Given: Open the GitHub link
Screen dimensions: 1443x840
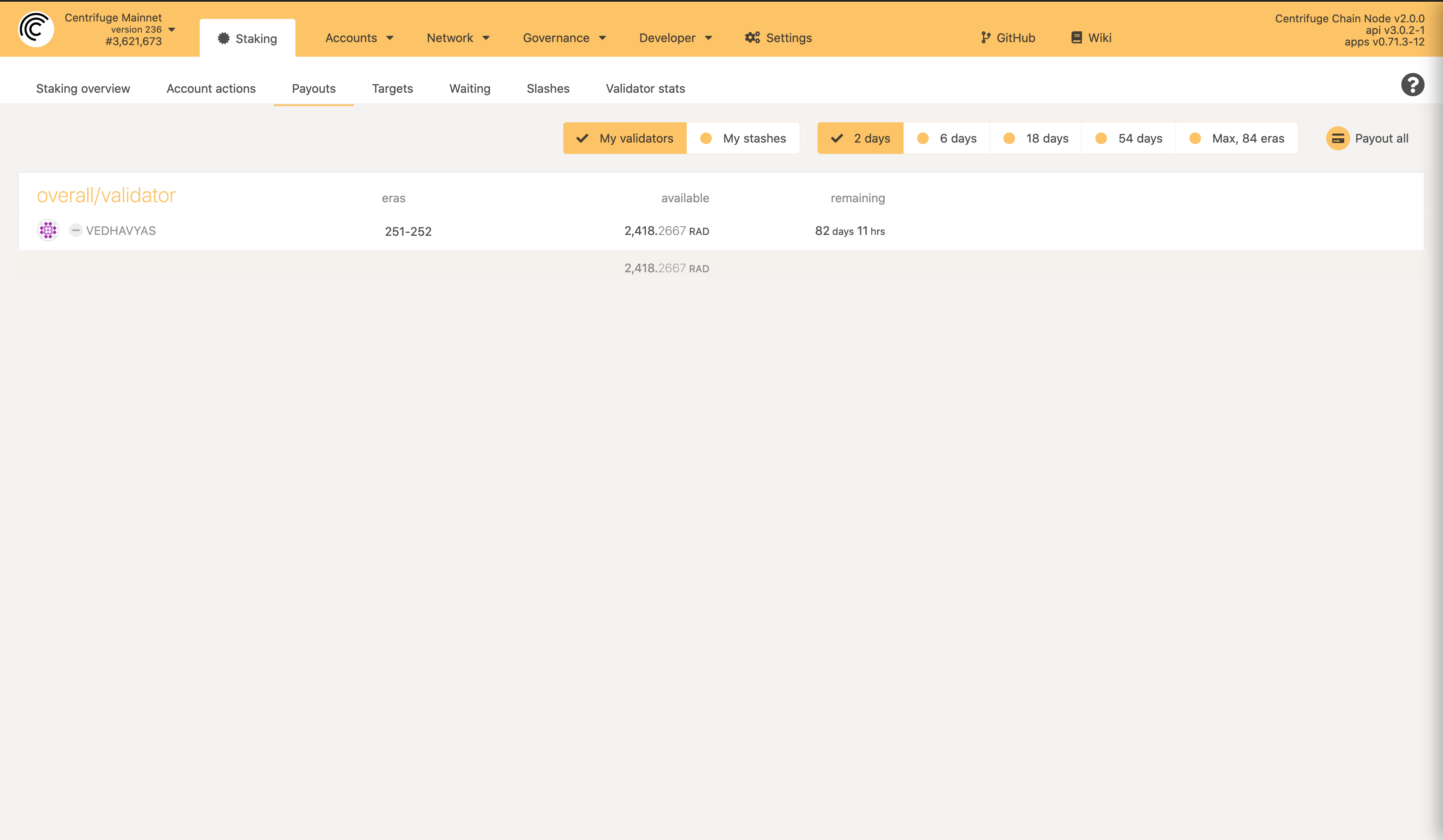Looking at the screenshot, I should (x=1008, y=38).
